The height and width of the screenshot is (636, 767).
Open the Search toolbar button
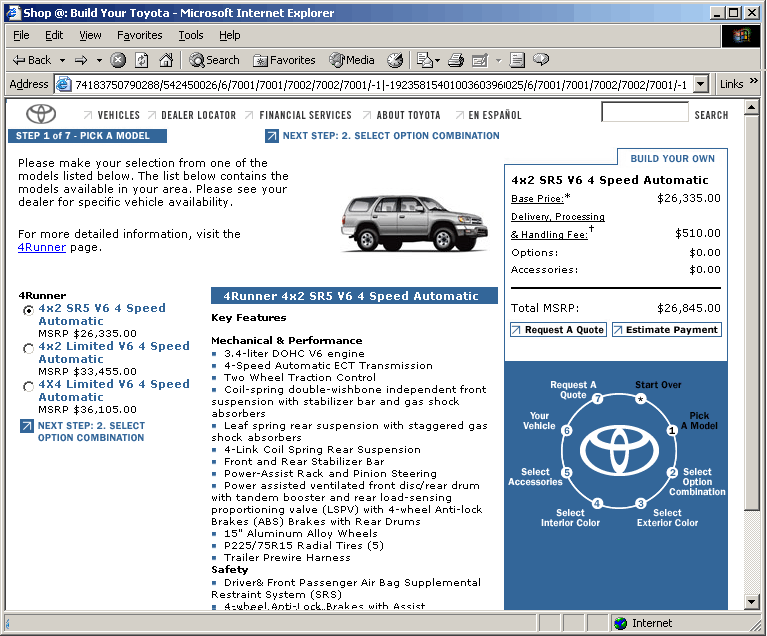coord(214,60)
